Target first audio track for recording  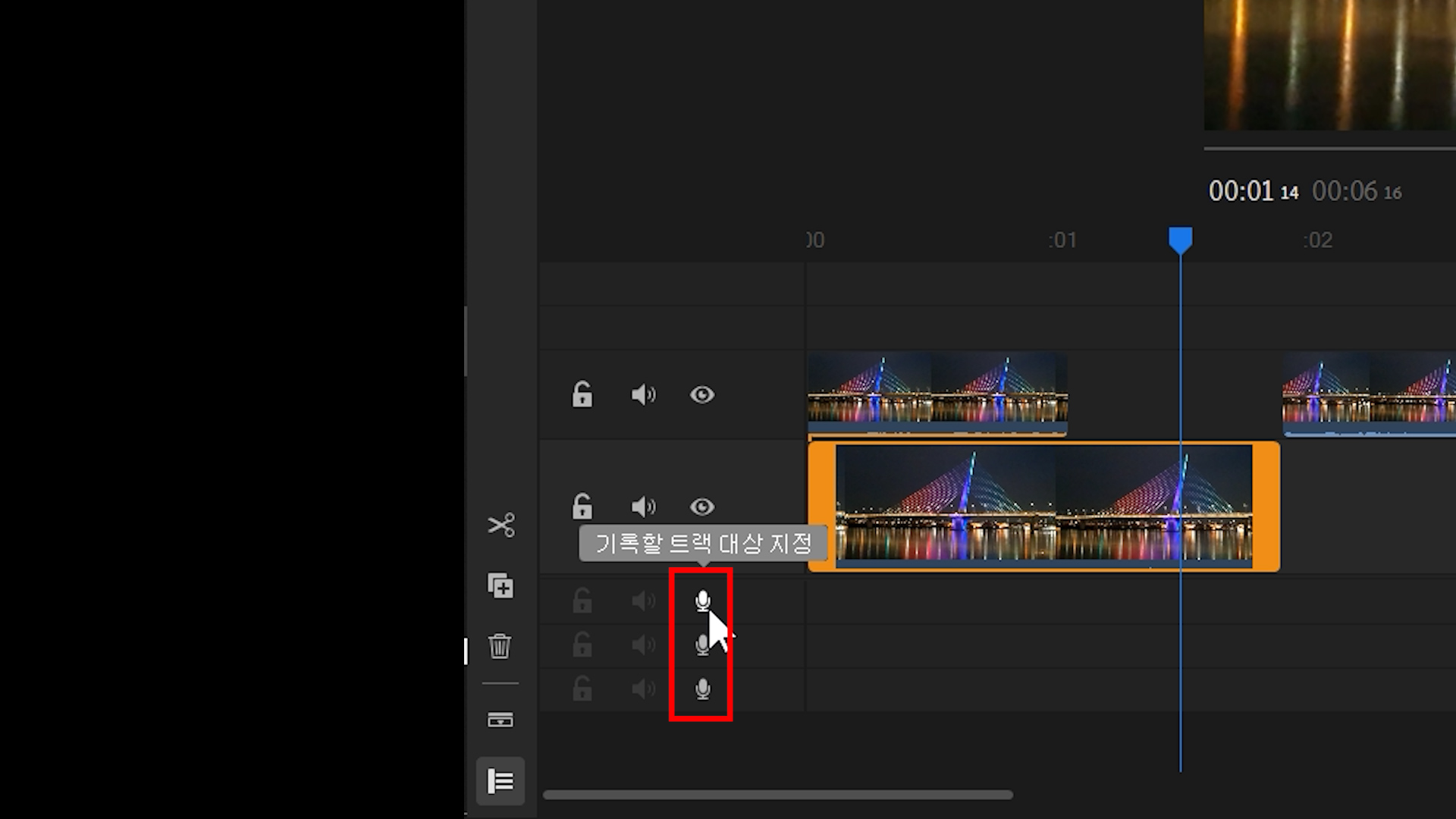coord(702,601)
